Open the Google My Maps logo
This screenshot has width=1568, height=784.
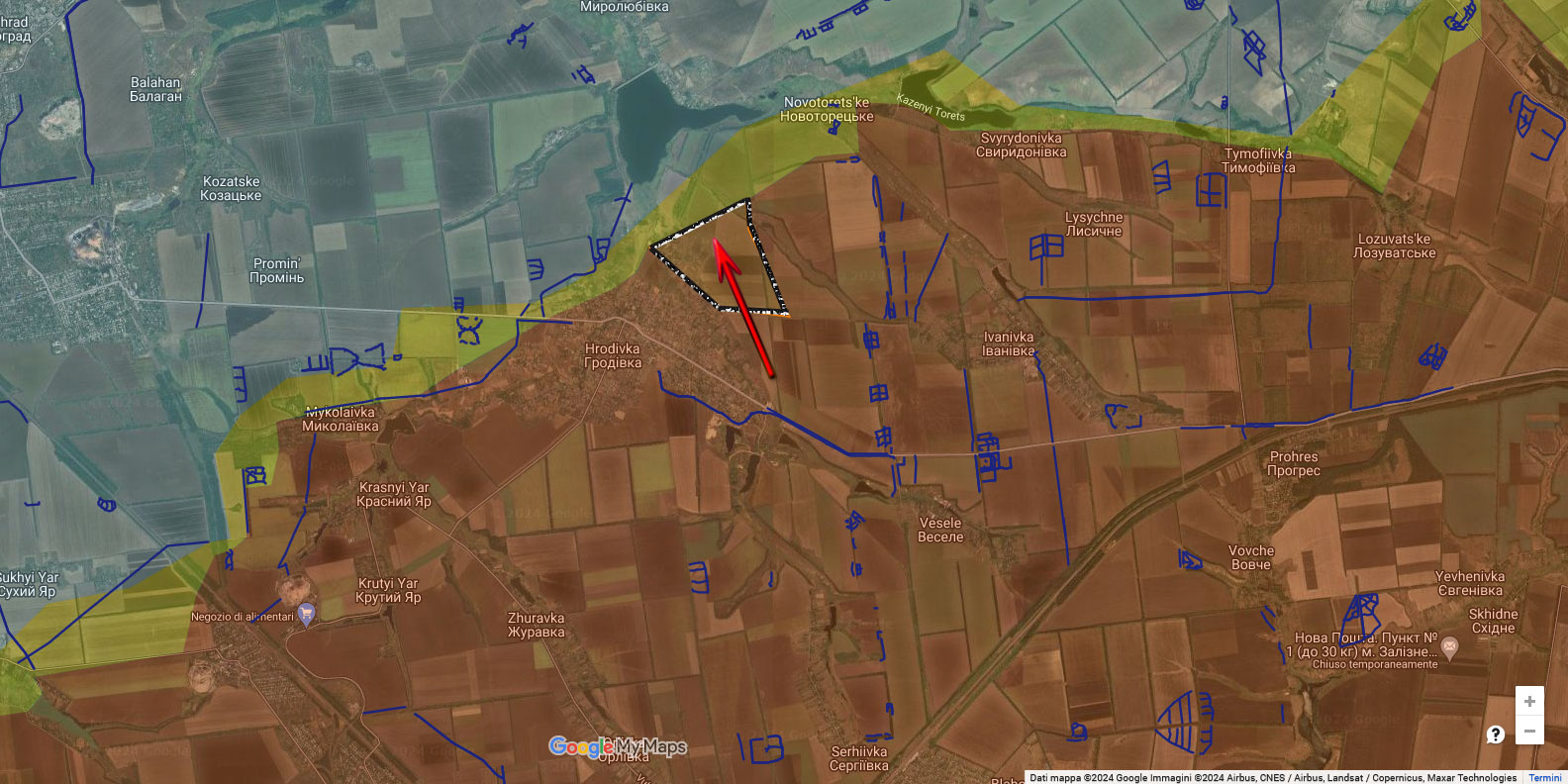[618, 746]
